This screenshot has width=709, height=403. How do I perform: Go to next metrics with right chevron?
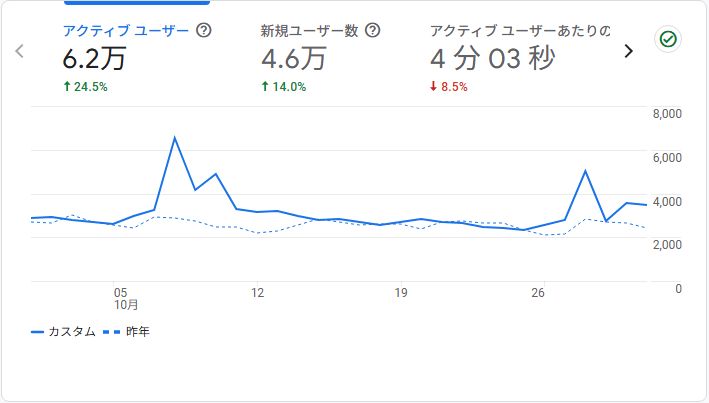click(x=628, y=51)
